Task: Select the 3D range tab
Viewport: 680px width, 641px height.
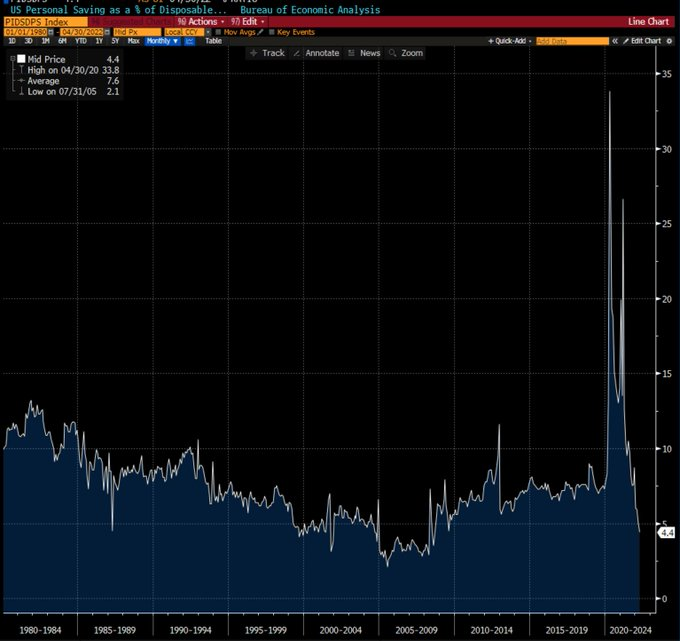Action: [29, 41]
